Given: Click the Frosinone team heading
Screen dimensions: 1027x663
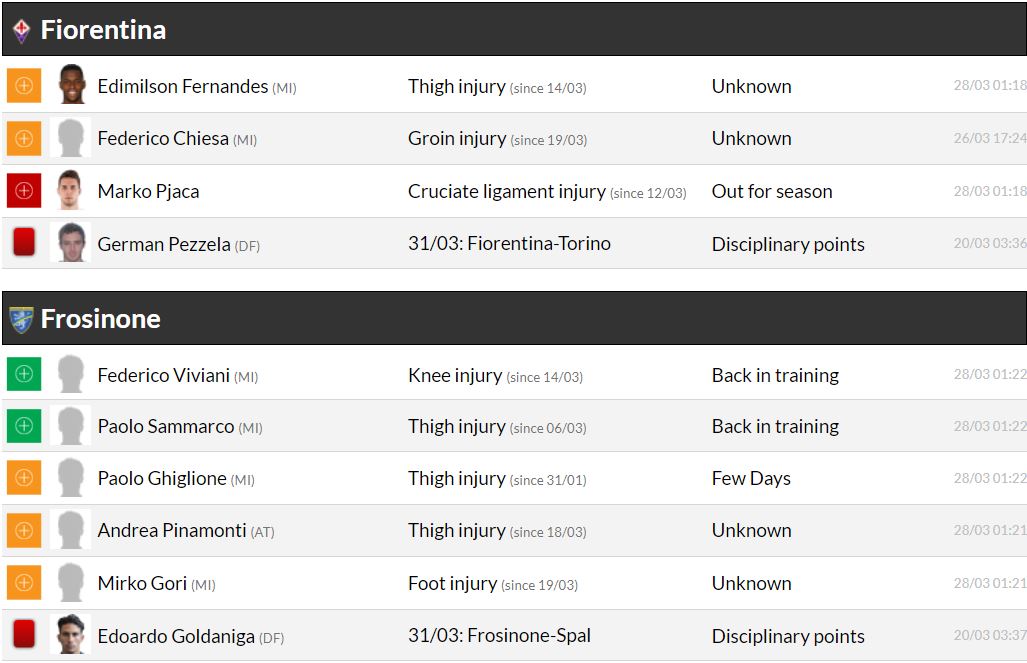Looking at the screenshot, I should click(100, 319).
